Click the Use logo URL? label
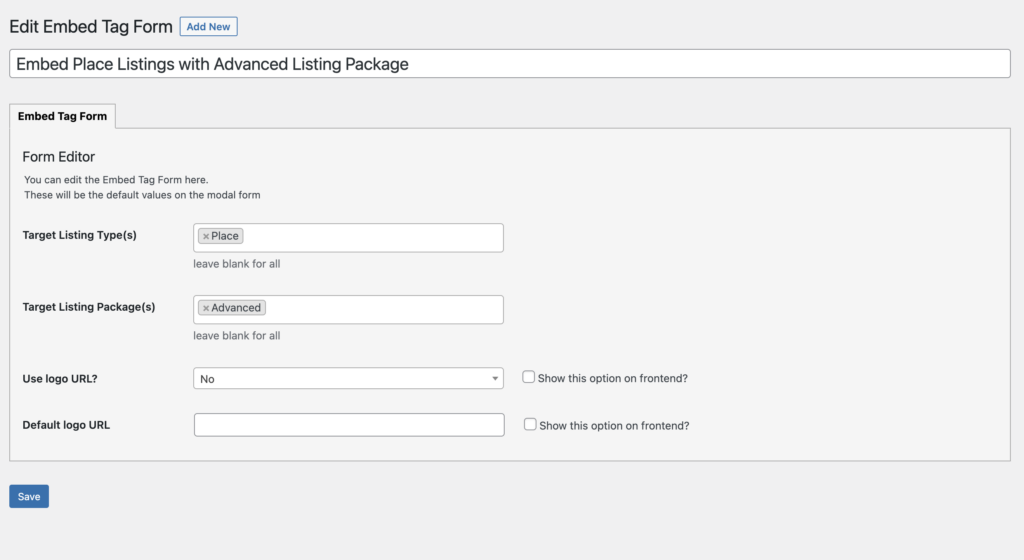1024x560 pixels. (60, 379)
